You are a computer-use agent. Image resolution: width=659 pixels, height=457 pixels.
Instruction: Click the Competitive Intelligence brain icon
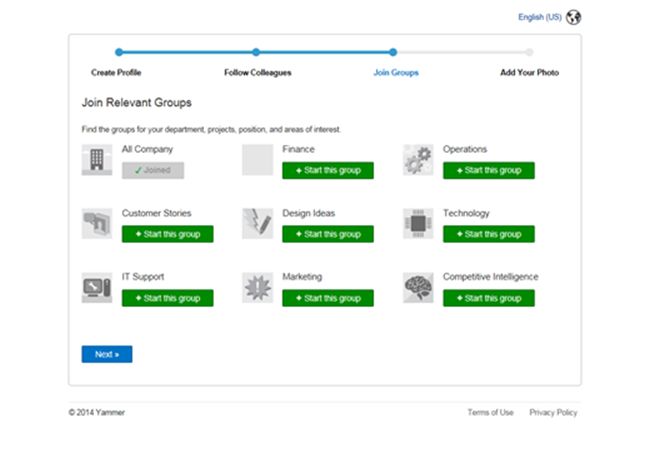point(418,288)
